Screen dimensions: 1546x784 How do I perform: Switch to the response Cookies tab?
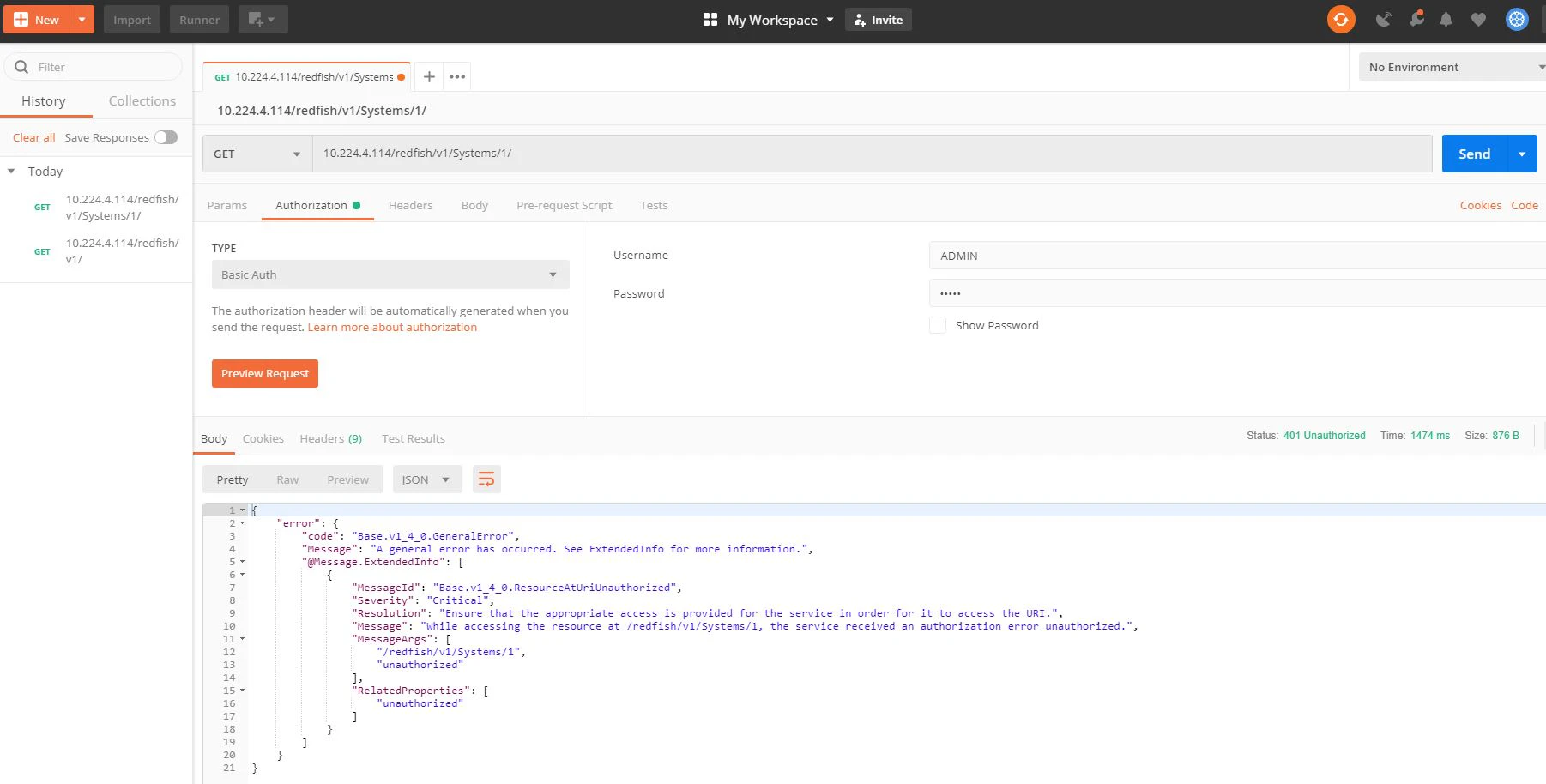pos(263,439)
